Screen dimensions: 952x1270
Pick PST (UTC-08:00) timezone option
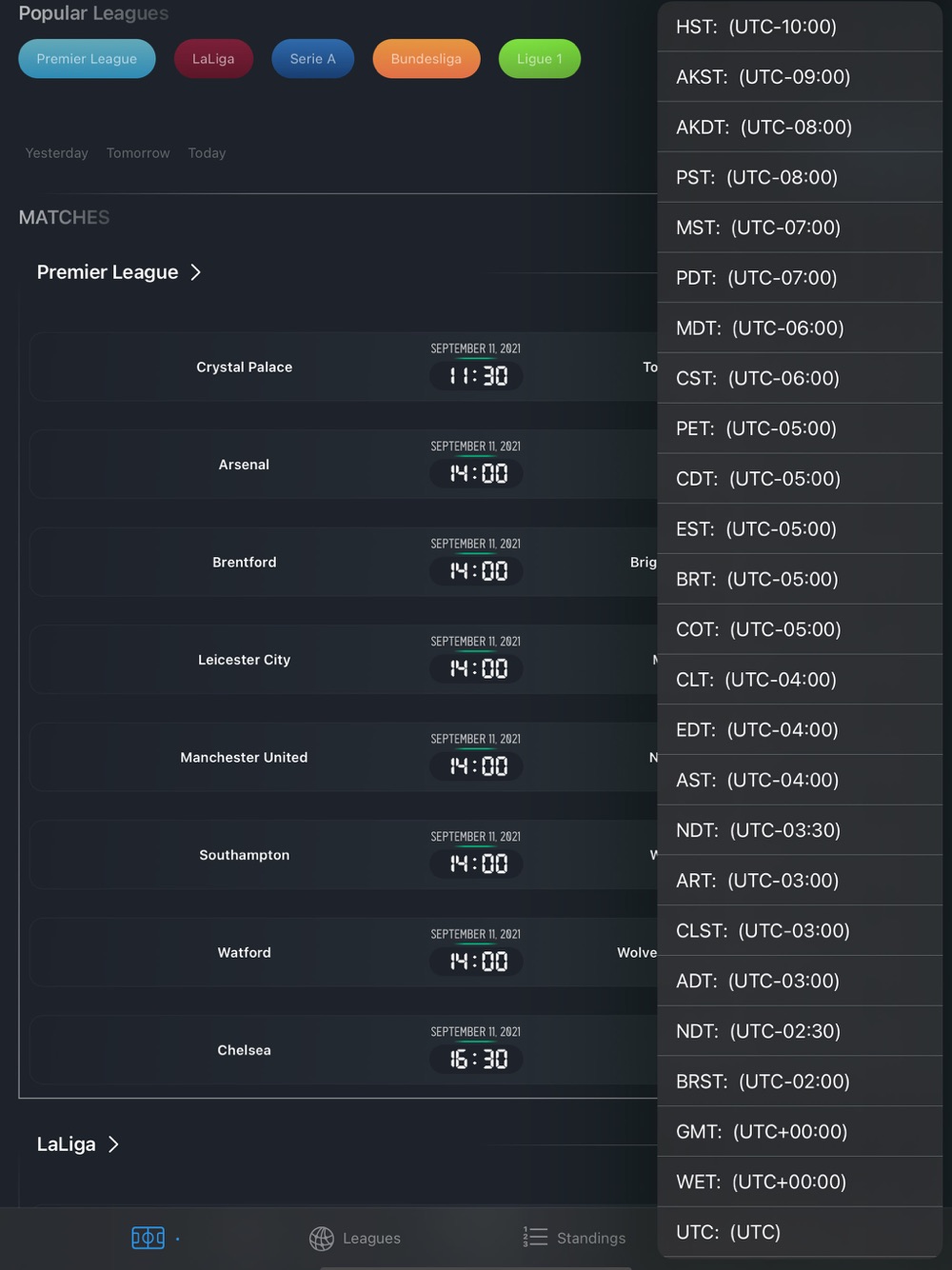point(756,178)
